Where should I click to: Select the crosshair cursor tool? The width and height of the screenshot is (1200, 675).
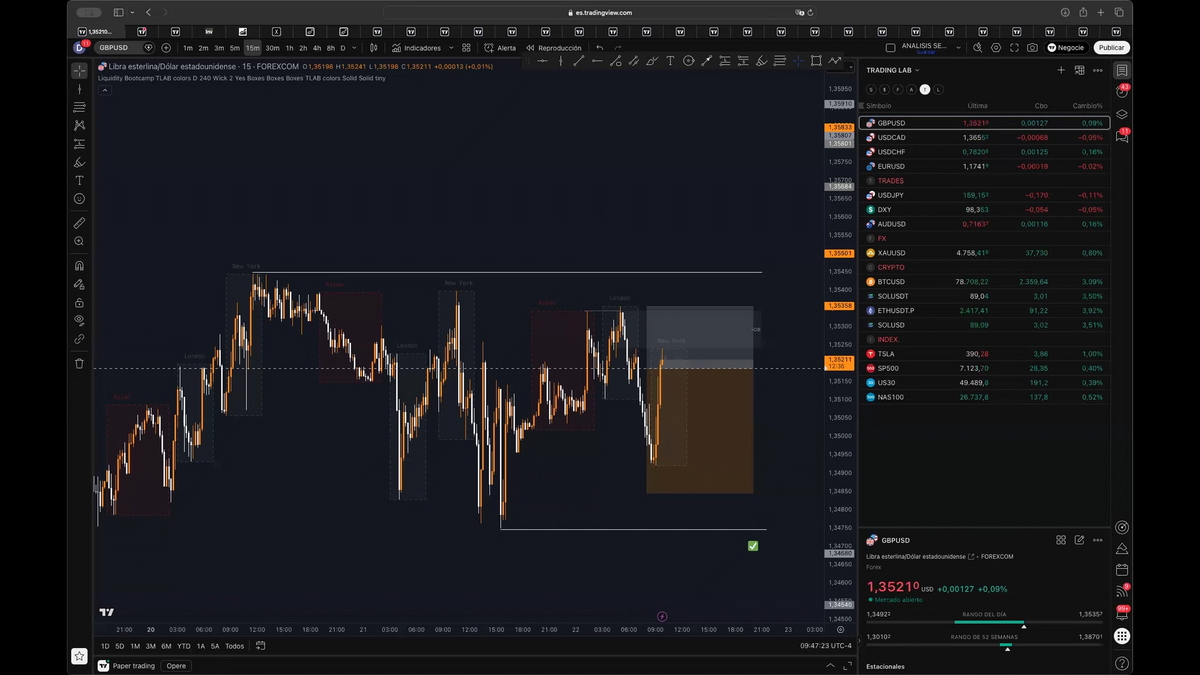pyautogui.click(x=79, y=71)
